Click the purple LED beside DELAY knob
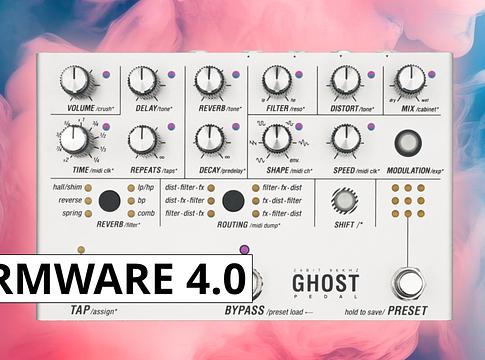Screen dimensions: 485x360 [x=171, y=74]
